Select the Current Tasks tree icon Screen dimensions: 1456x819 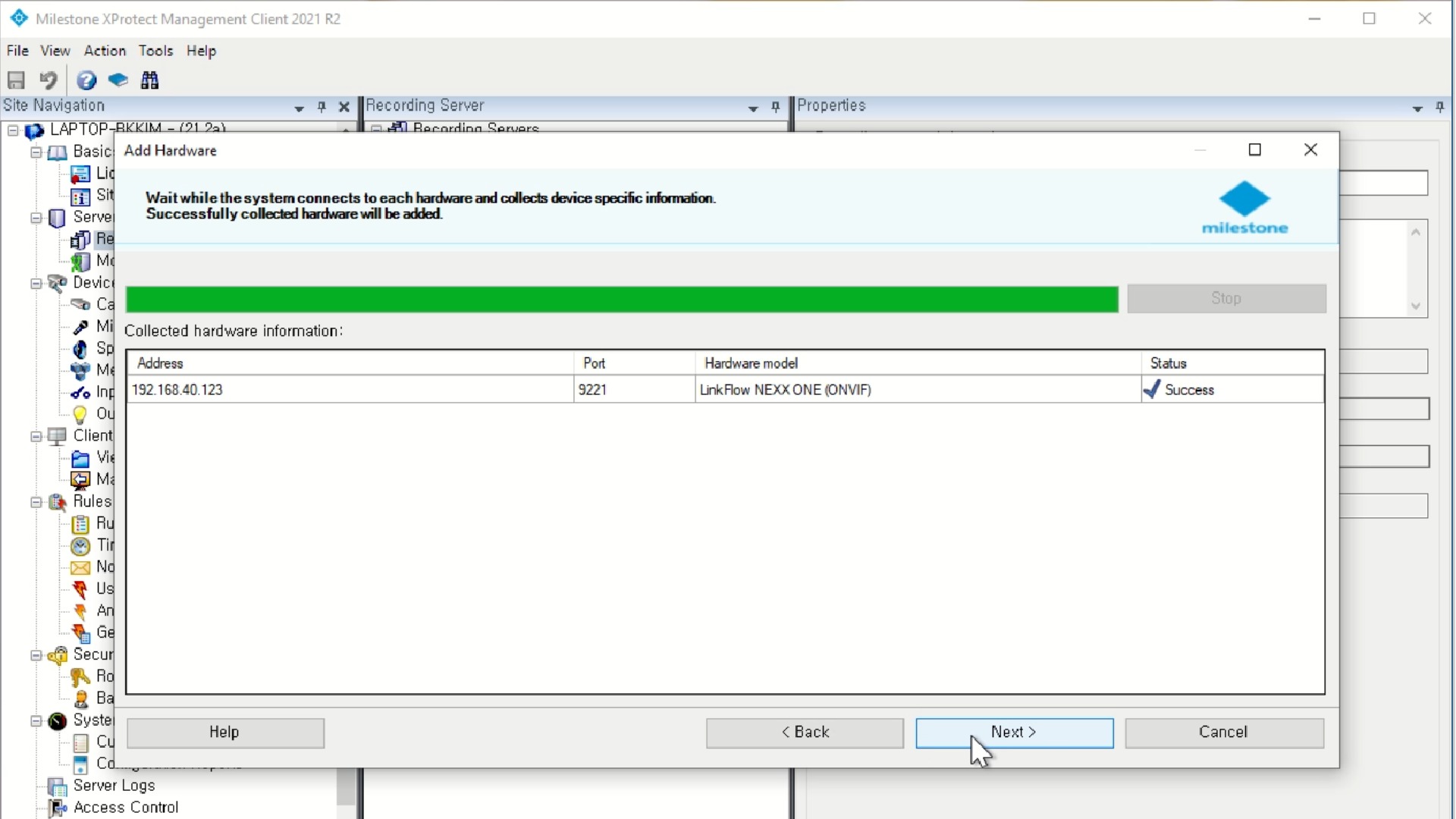coord(80,742)
